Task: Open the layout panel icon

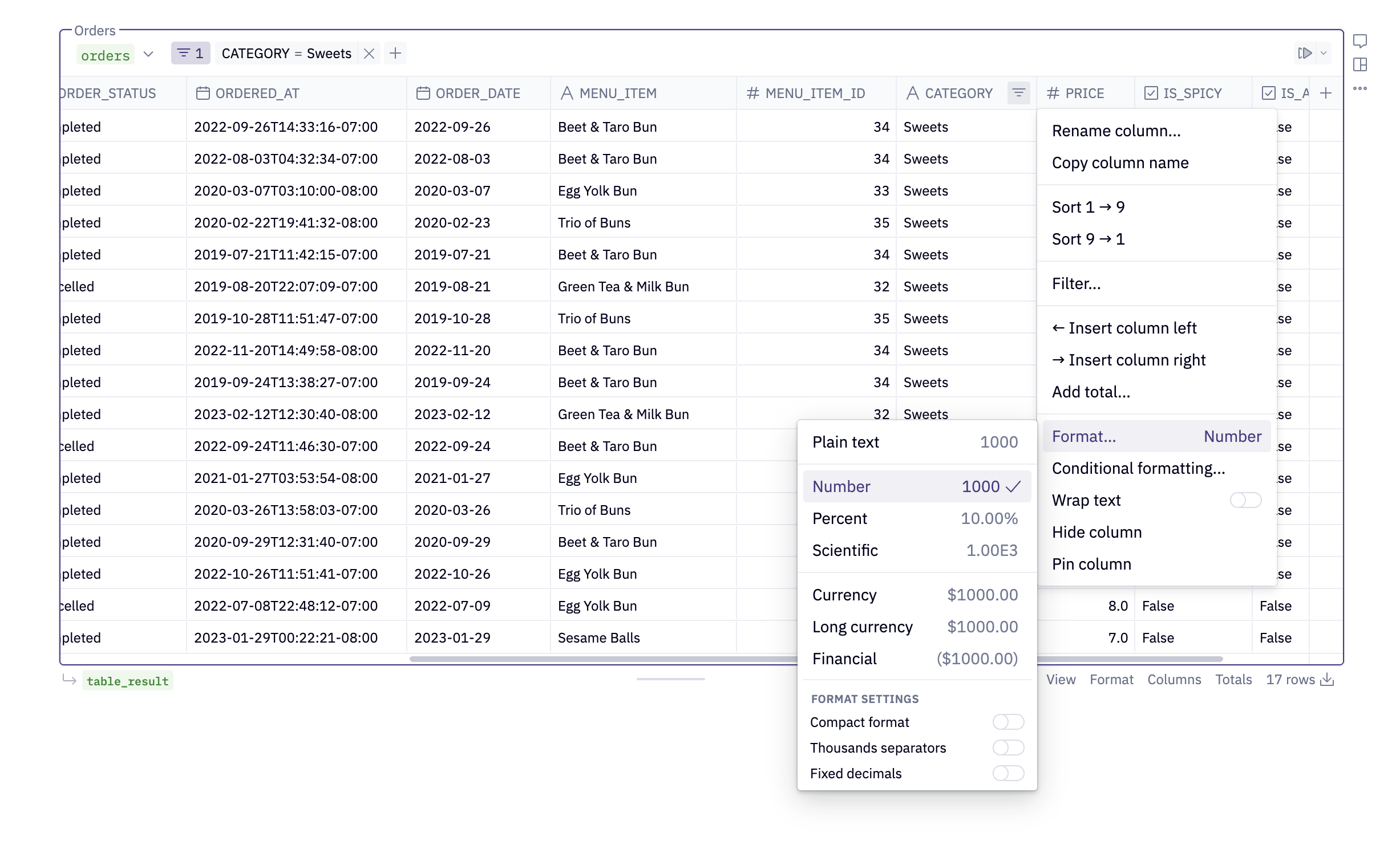Action: point(1359,64)
